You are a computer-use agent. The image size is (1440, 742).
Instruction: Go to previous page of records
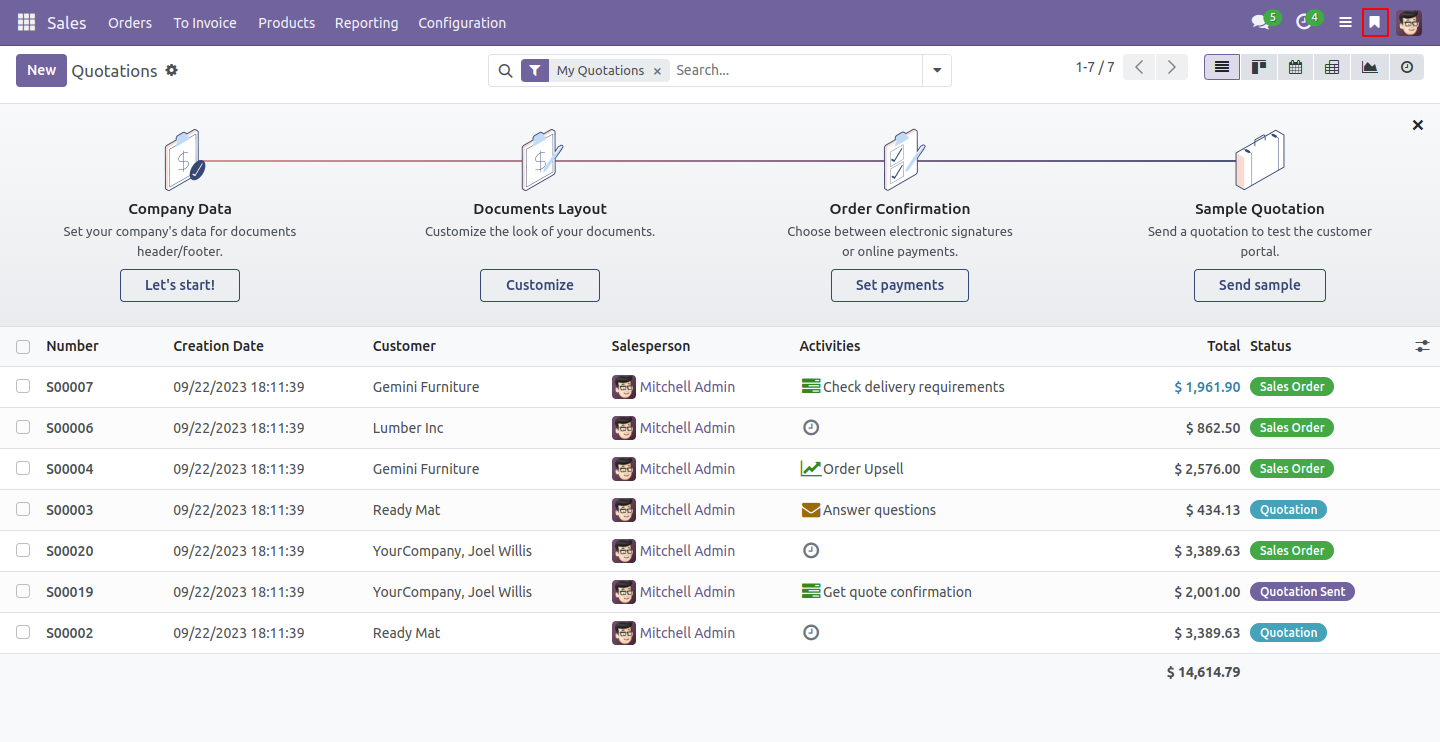[1139, 67]
